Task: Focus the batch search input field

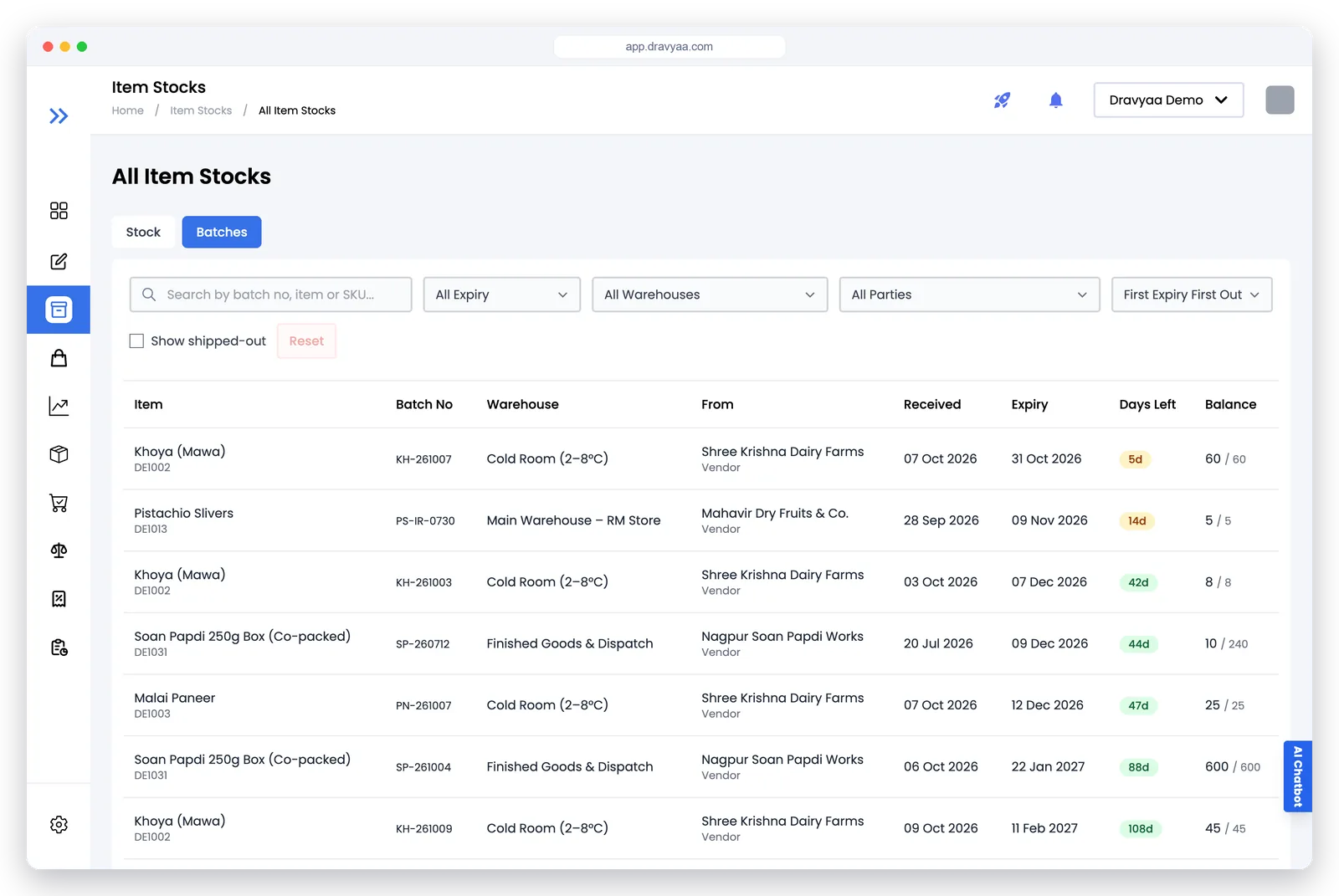Action: point(271,294)
